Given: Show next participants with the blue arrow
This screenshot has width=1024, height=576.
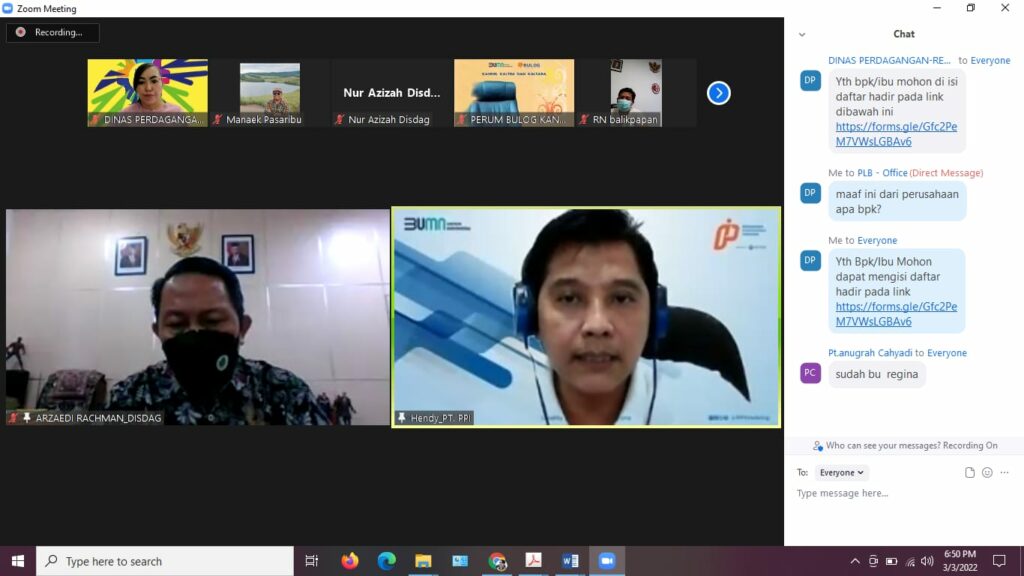Looking at the screenshot, I should pos(718,93).
